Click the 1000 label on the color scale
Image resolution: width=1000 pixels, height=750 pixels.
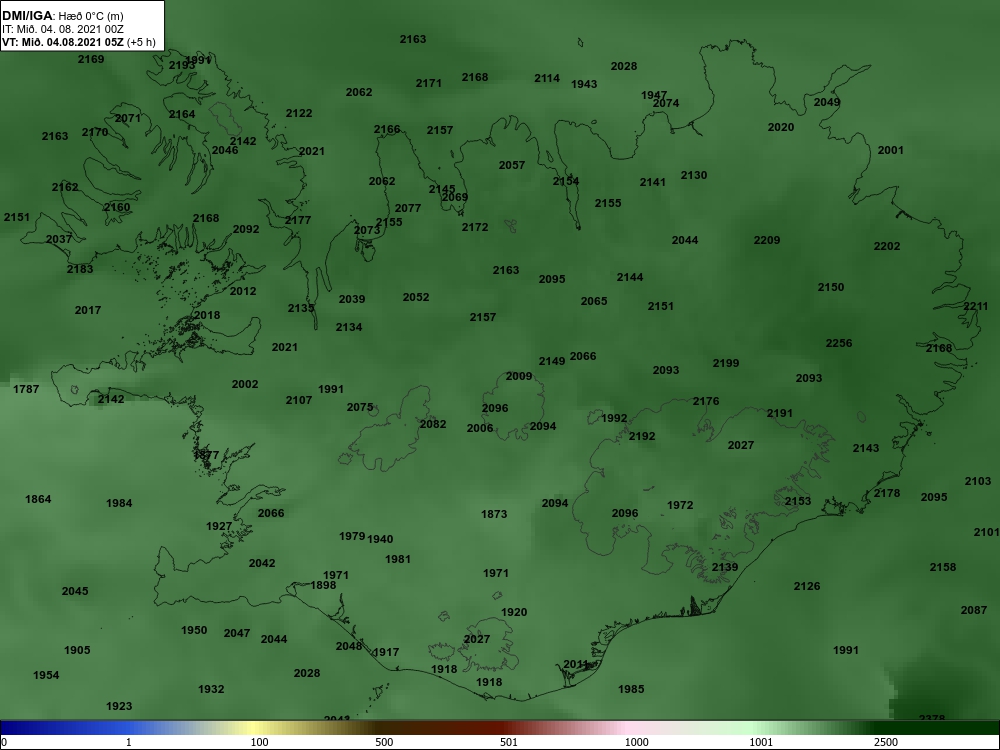tap(636, 742)
